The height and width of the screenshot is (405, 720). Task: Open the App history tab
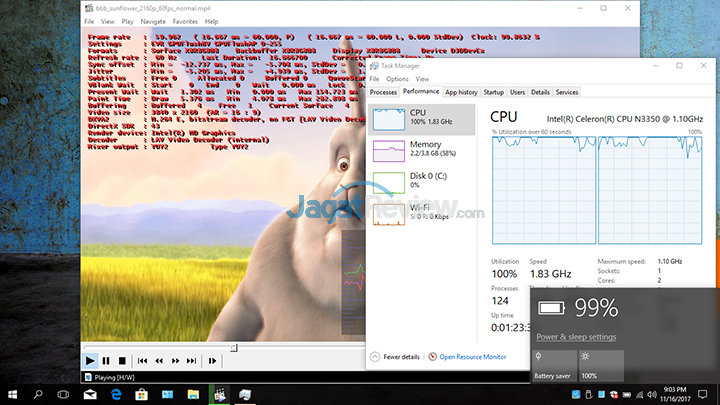click(x=461, y=92)
